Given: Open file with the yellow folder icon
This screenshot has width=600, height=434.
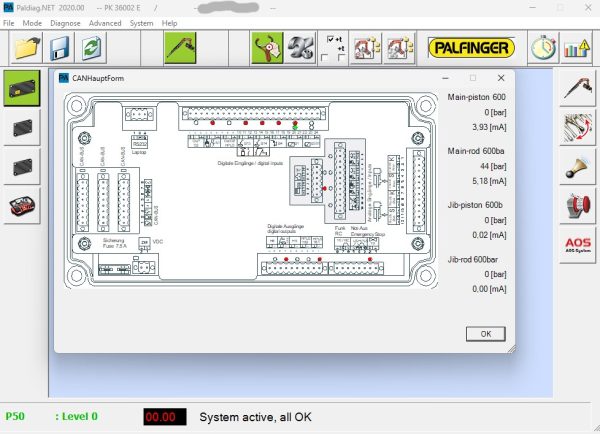Looking at the screenshot, I should point(26,48).
